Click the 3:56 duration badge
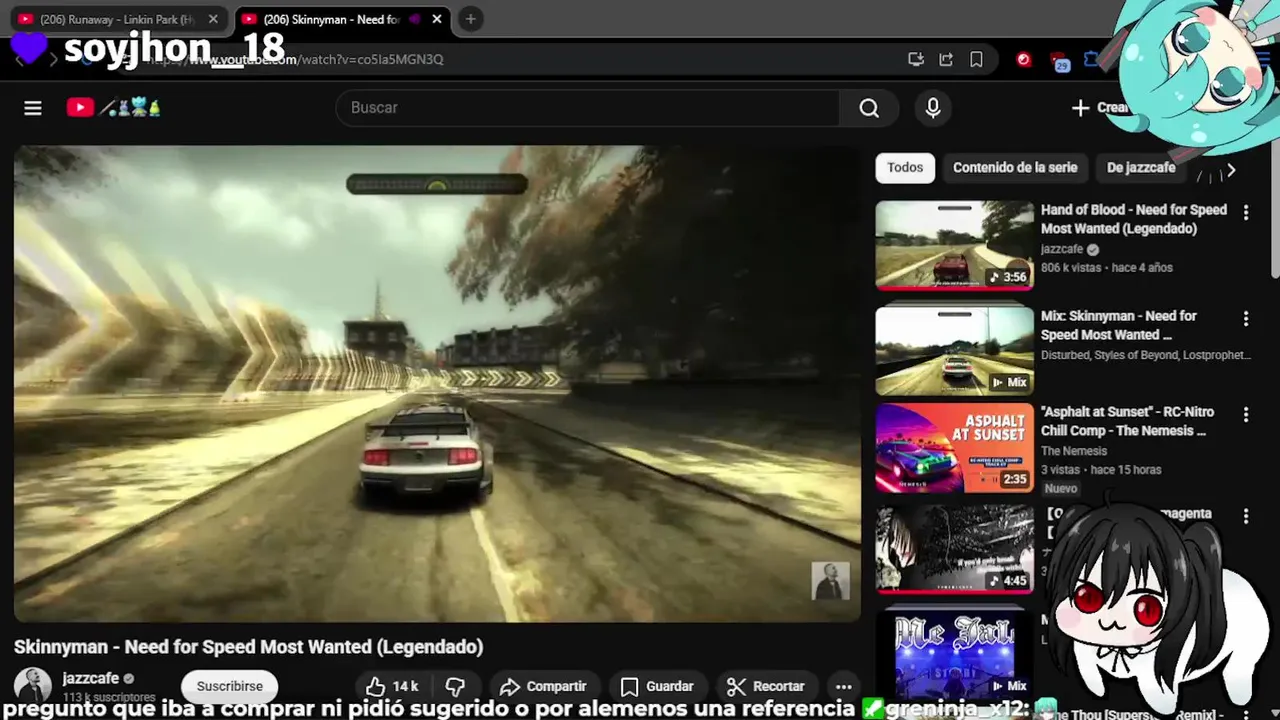This screenshot has height=720, width=1280. pyautogui.click(x=1009, y=277)
